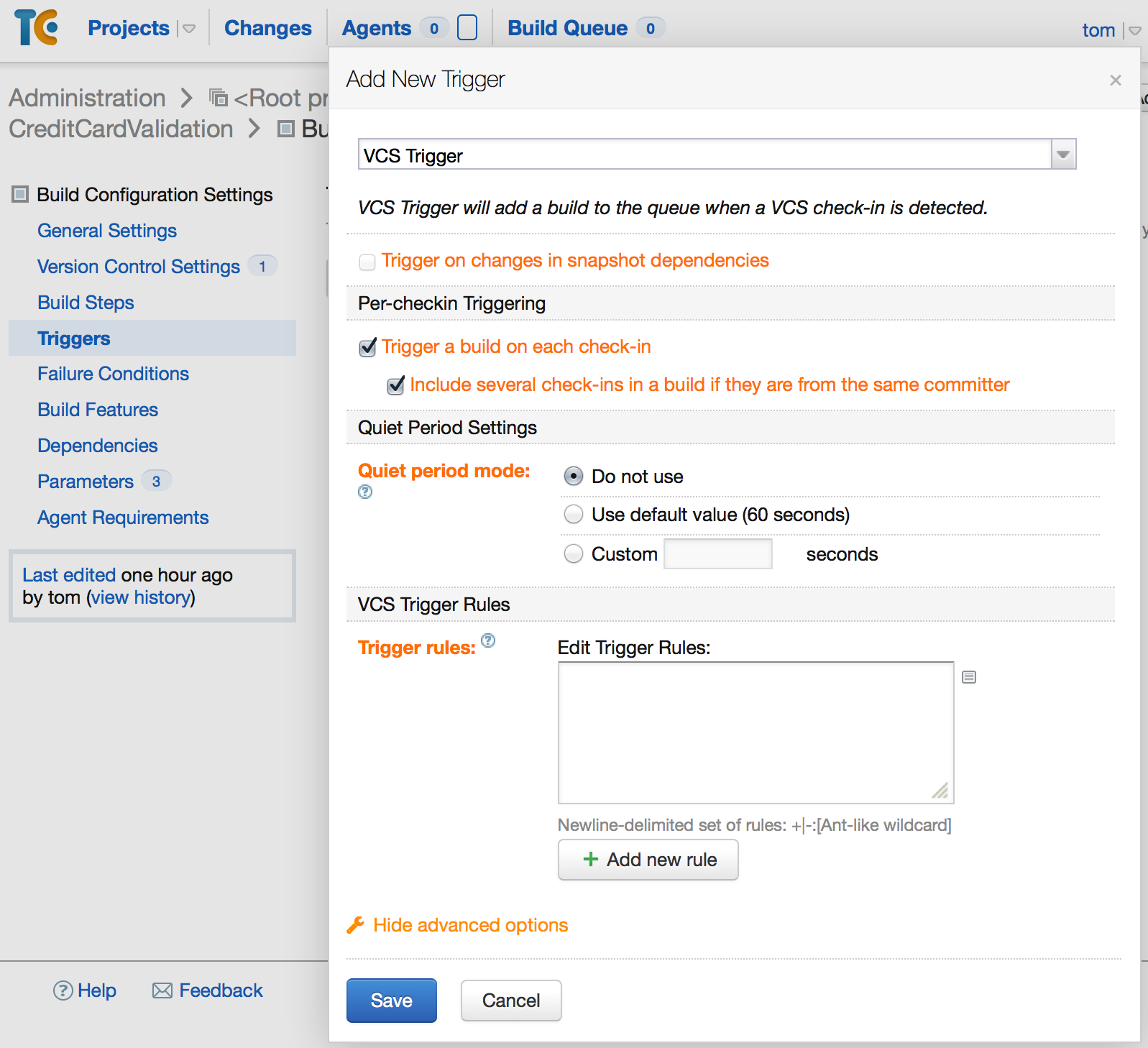The height and width of the screenshot is (1048, 1148).
Task: Open the Help link
Action: 97,990
